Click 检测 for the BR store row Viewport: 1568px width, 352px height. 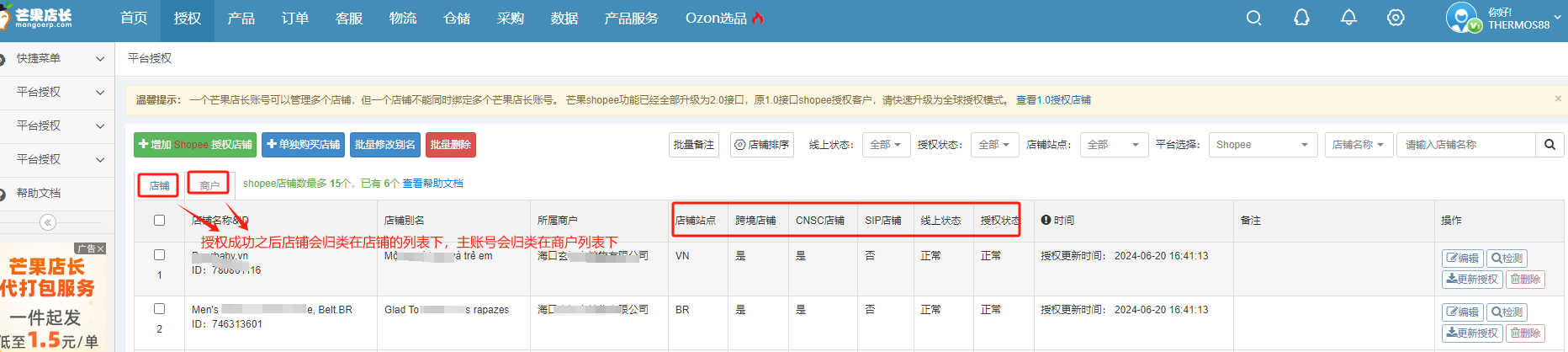(1507, 312)
